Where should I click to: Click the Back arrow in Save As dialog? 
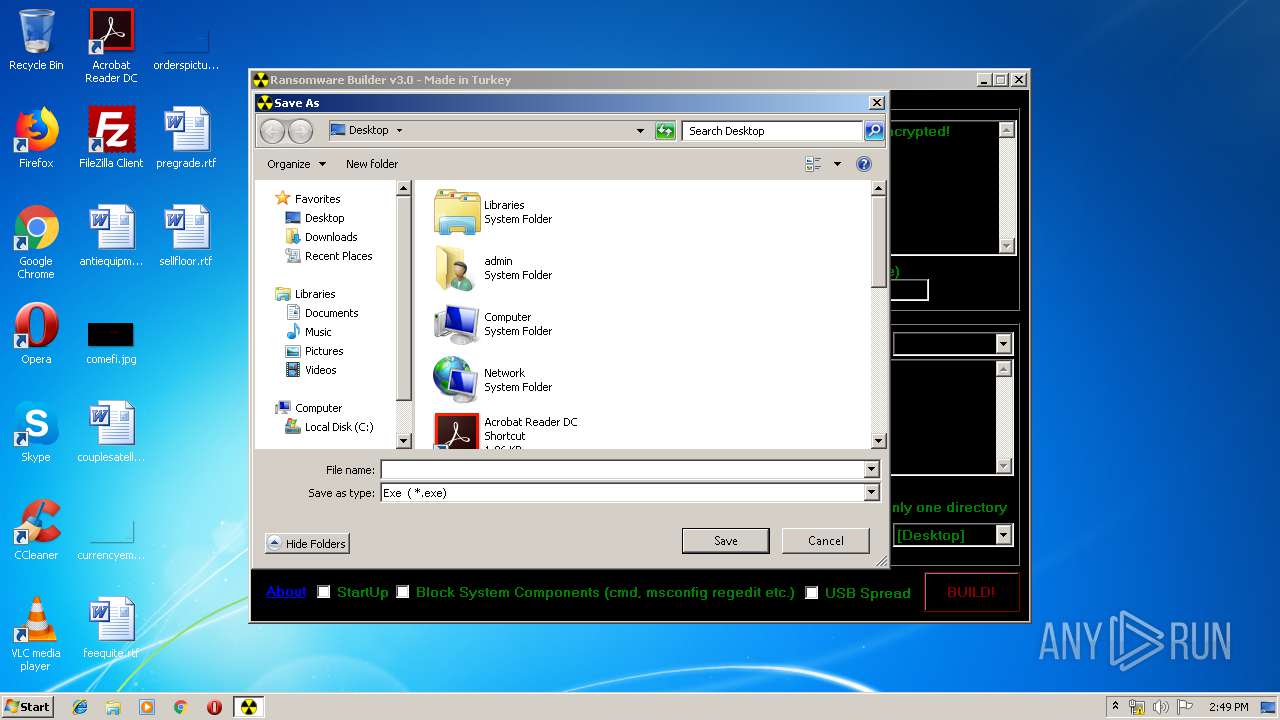[x=272, y=131]
